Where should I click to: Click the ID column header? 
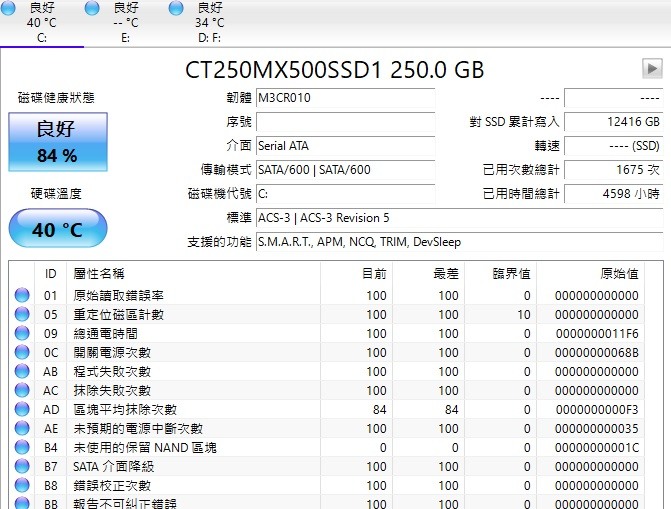point(50,274)
